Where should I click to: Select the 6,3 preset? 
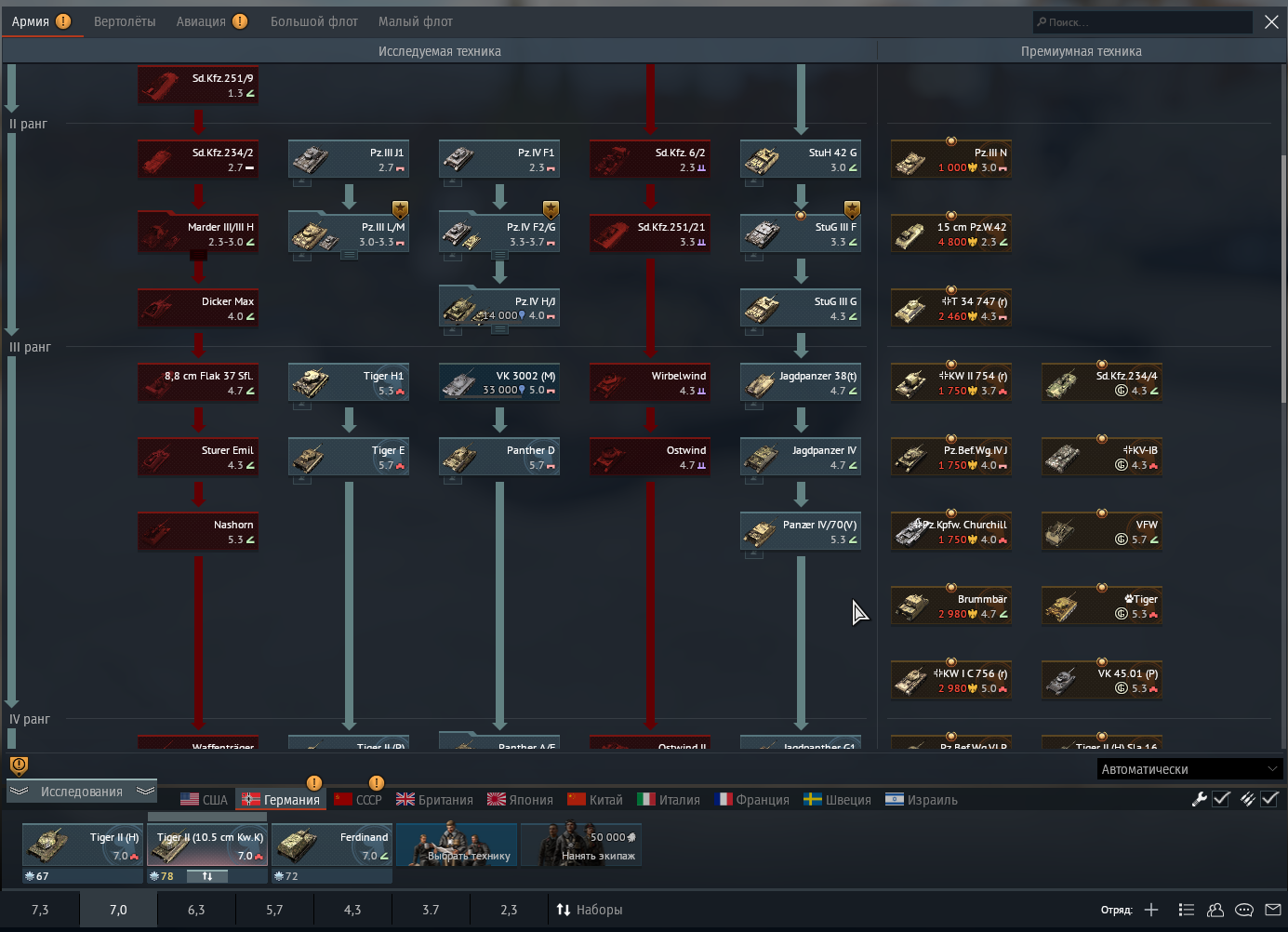196,910
